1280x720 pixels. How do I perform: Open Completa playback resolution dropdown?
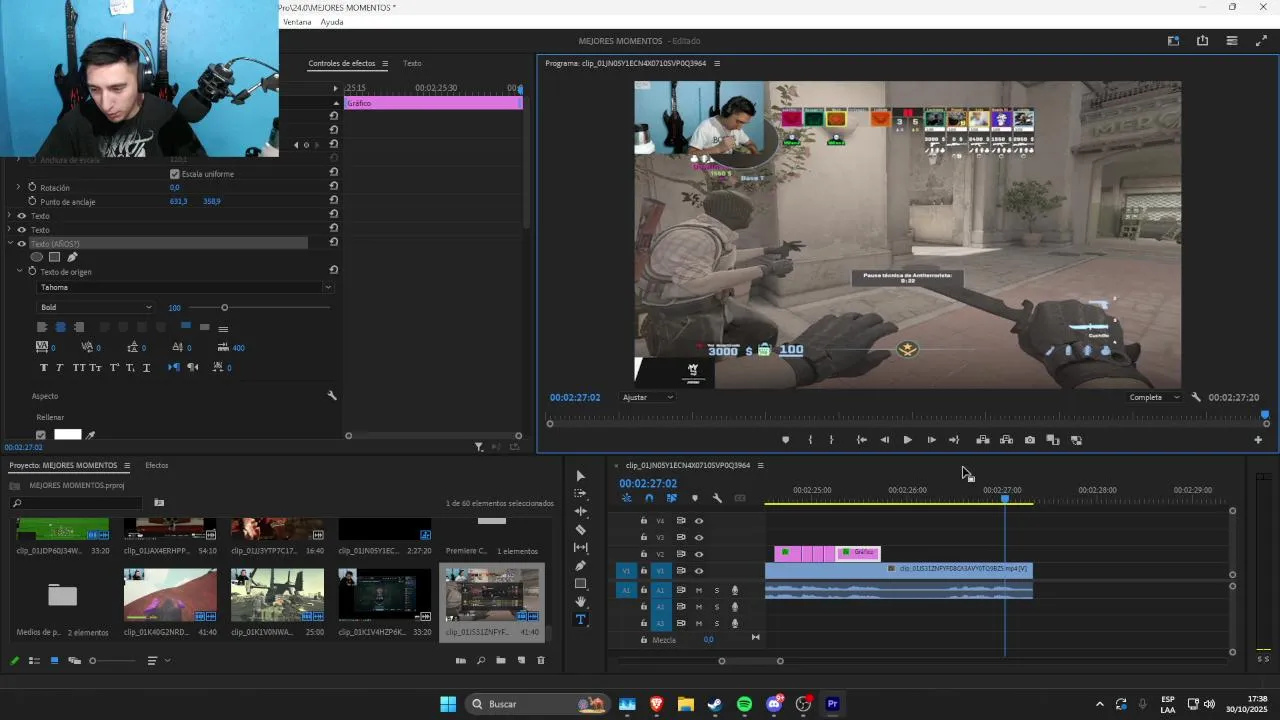point(1154,397)
